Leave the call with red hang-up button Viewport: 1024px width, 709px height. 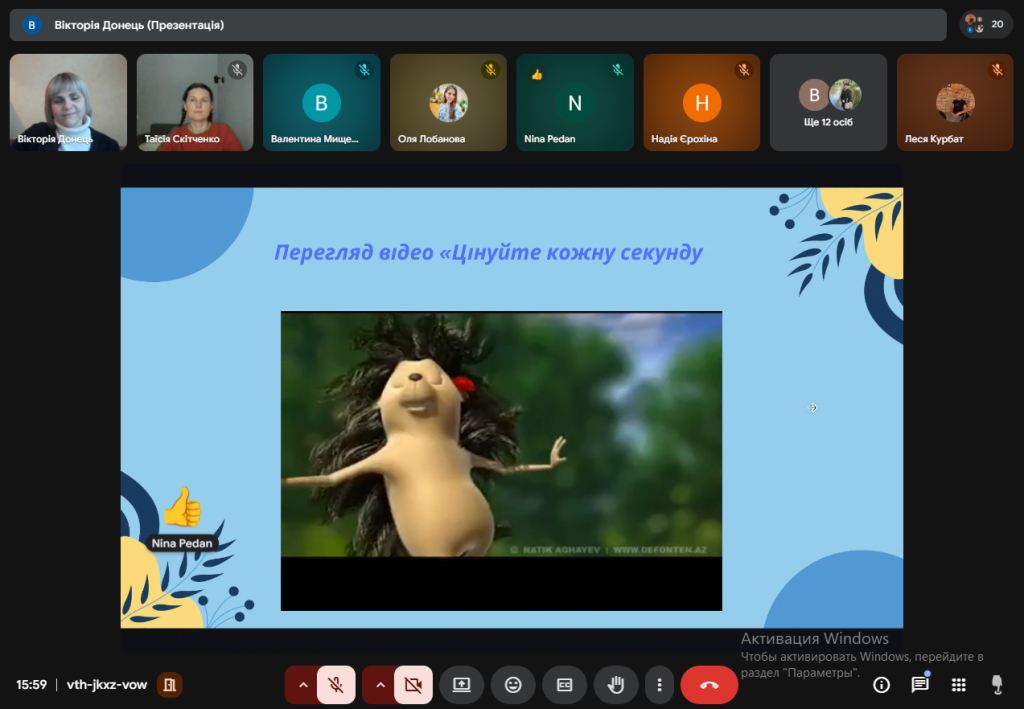(709, 685)
